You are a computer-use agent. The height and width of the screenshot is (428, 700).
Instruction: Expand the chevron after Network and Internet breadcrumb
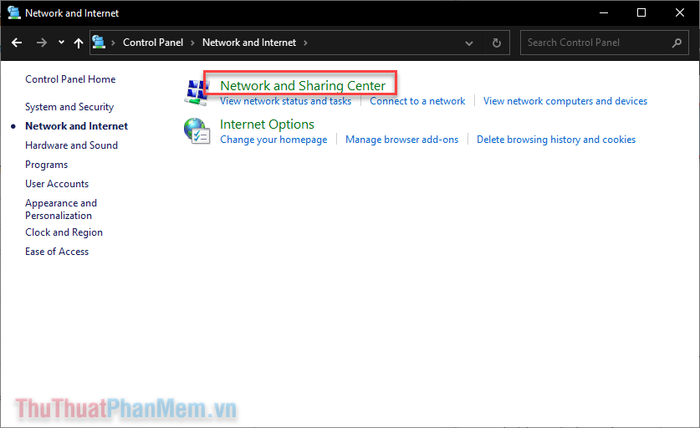pyautogui.click(x=305, y=43)
